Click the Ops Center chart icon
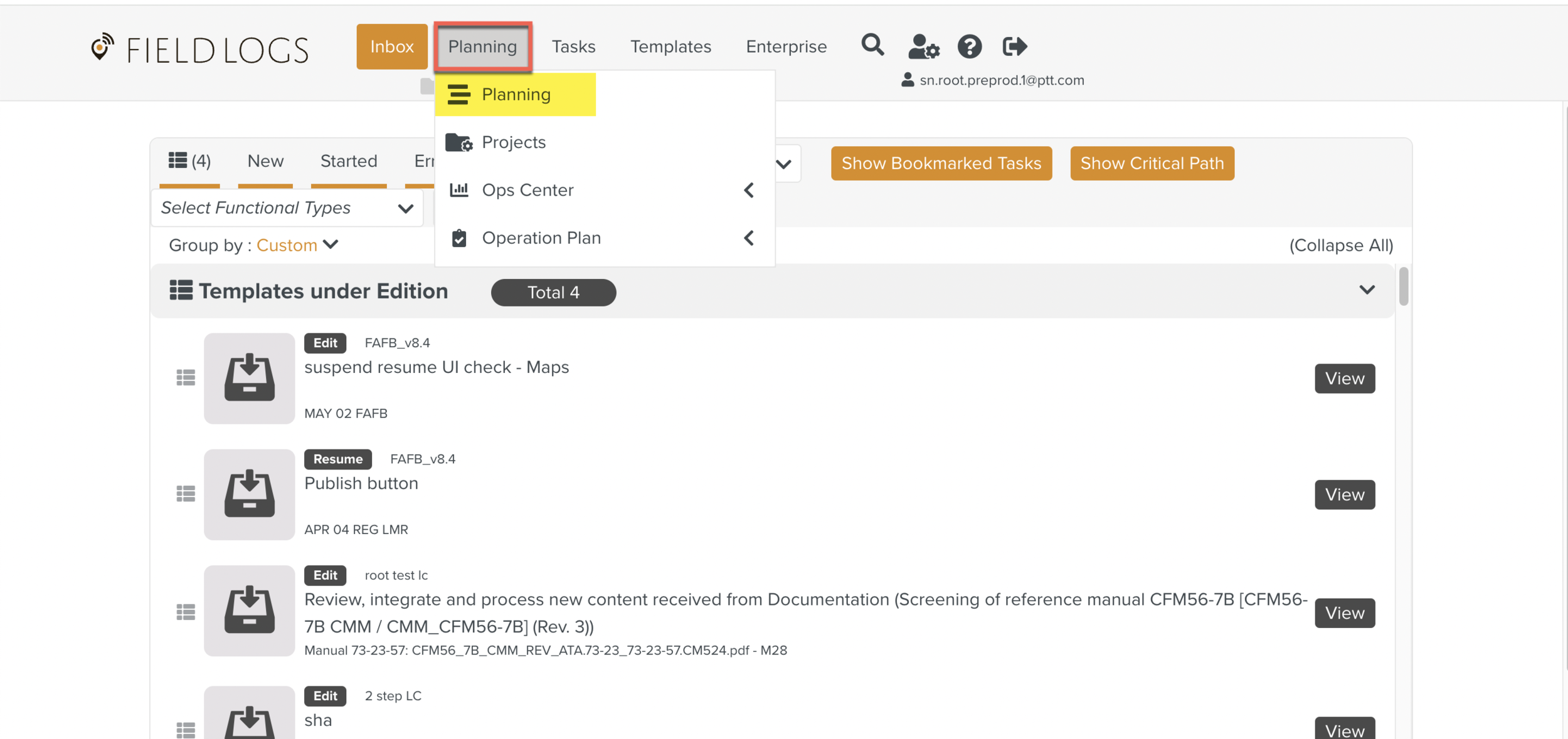Screen dimensions: 1568x739 coord(459,190)
